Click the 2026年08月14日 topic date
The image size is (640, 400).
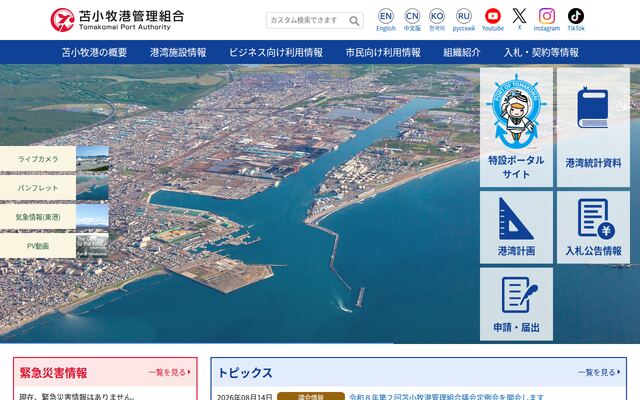(x=244, y=397)
